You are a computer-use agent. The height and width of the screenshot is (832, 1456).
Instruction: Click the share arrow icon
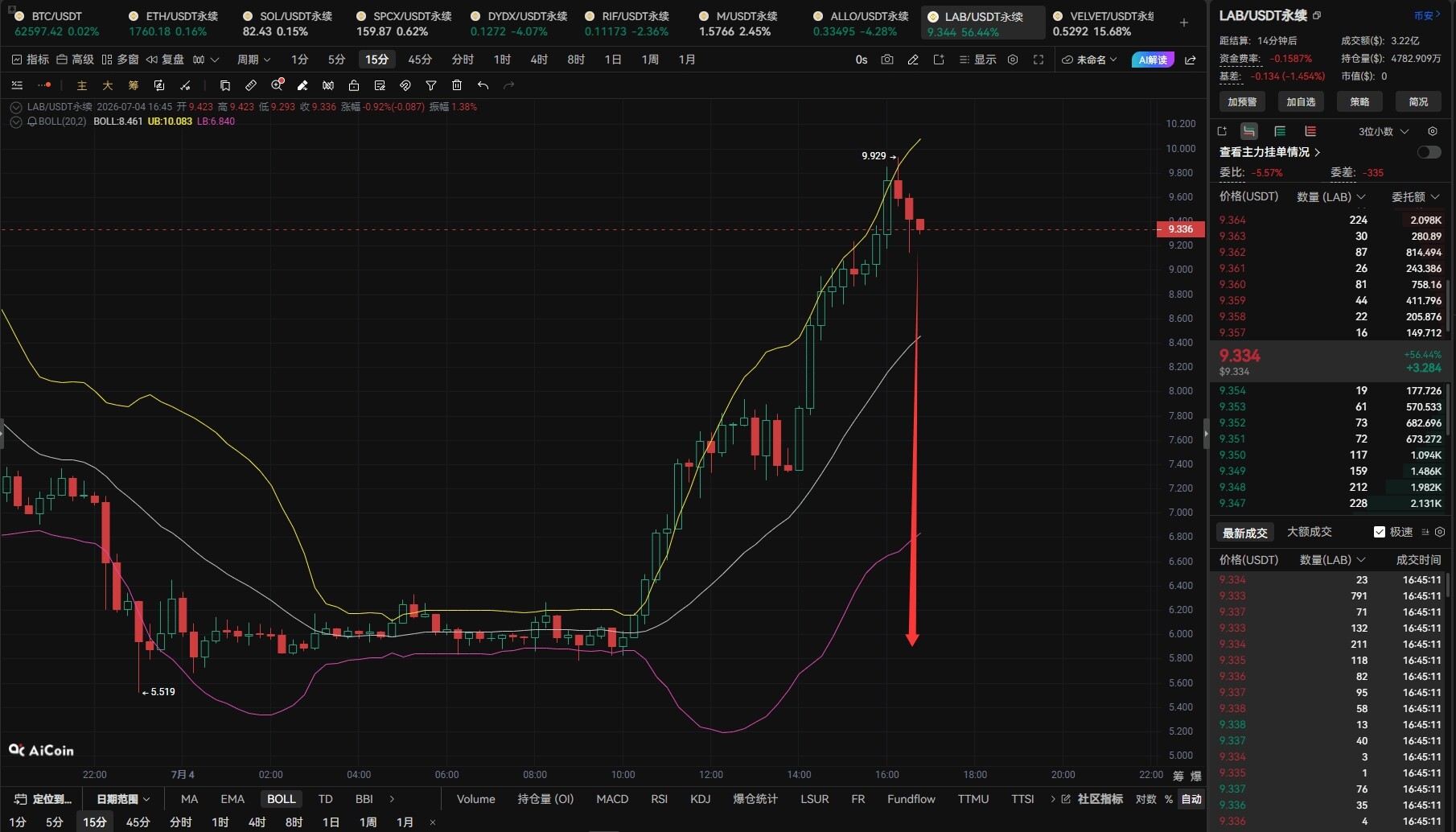pyautogui.click(x=1191, y=60)
